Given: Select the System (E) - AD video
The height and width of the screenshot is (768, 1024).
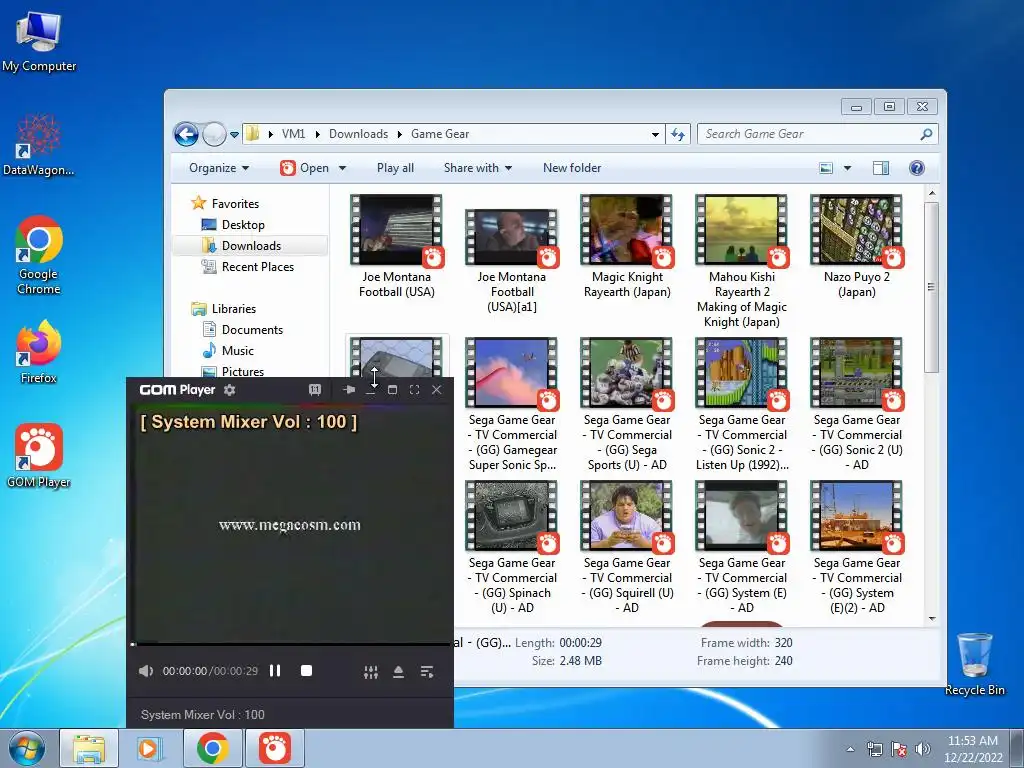Looking at the screenshot, I should (742, 547).
